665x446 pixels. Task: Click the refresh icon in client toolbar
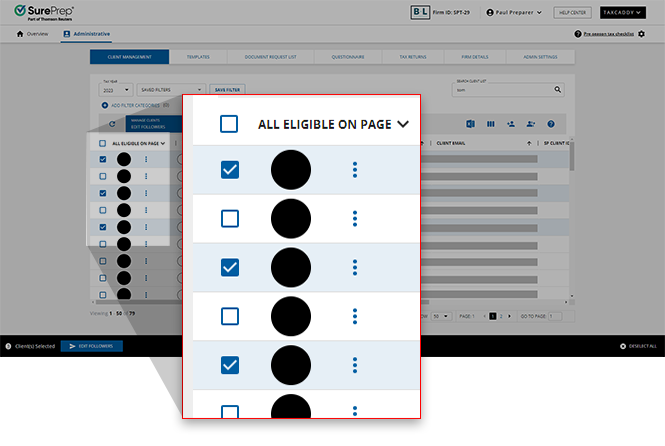pyautogui.click(x=112, y=124)
